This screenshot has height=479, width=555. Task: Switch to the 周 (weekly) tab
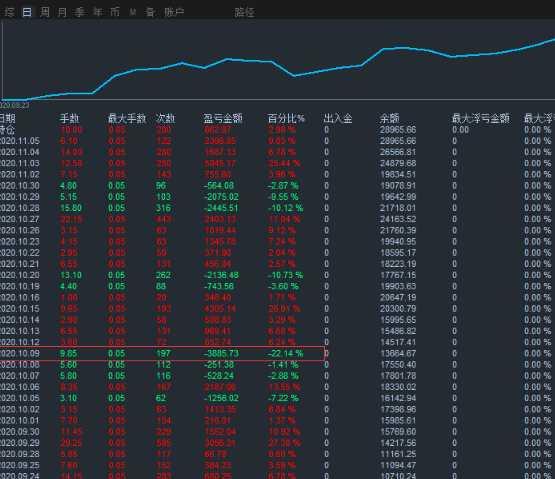click(45, 12)
